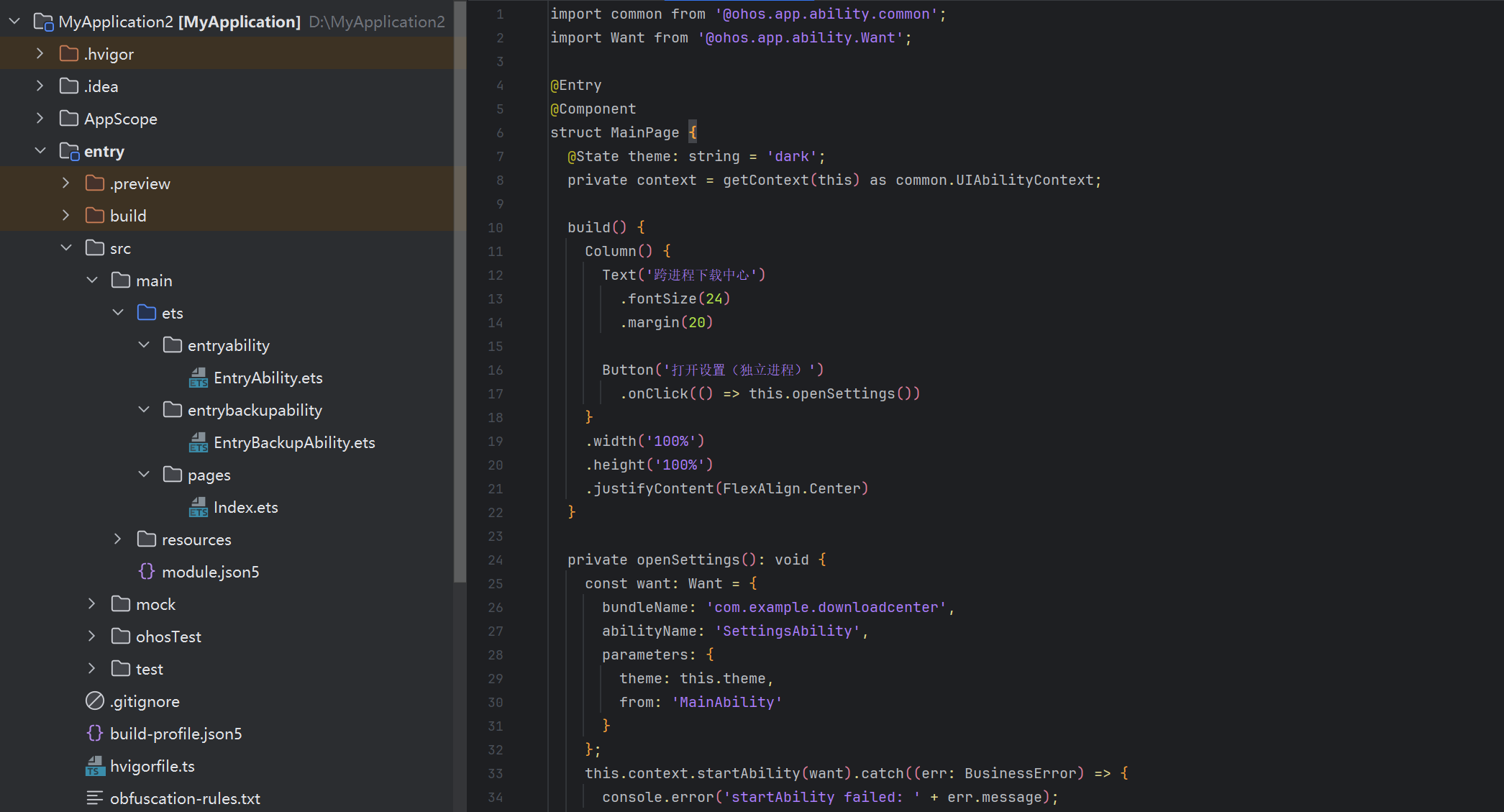Image resolution: width=1504 pixels, height=812 pixels.
Task: Collapse the ets folder
Action: tap(118, 313)
